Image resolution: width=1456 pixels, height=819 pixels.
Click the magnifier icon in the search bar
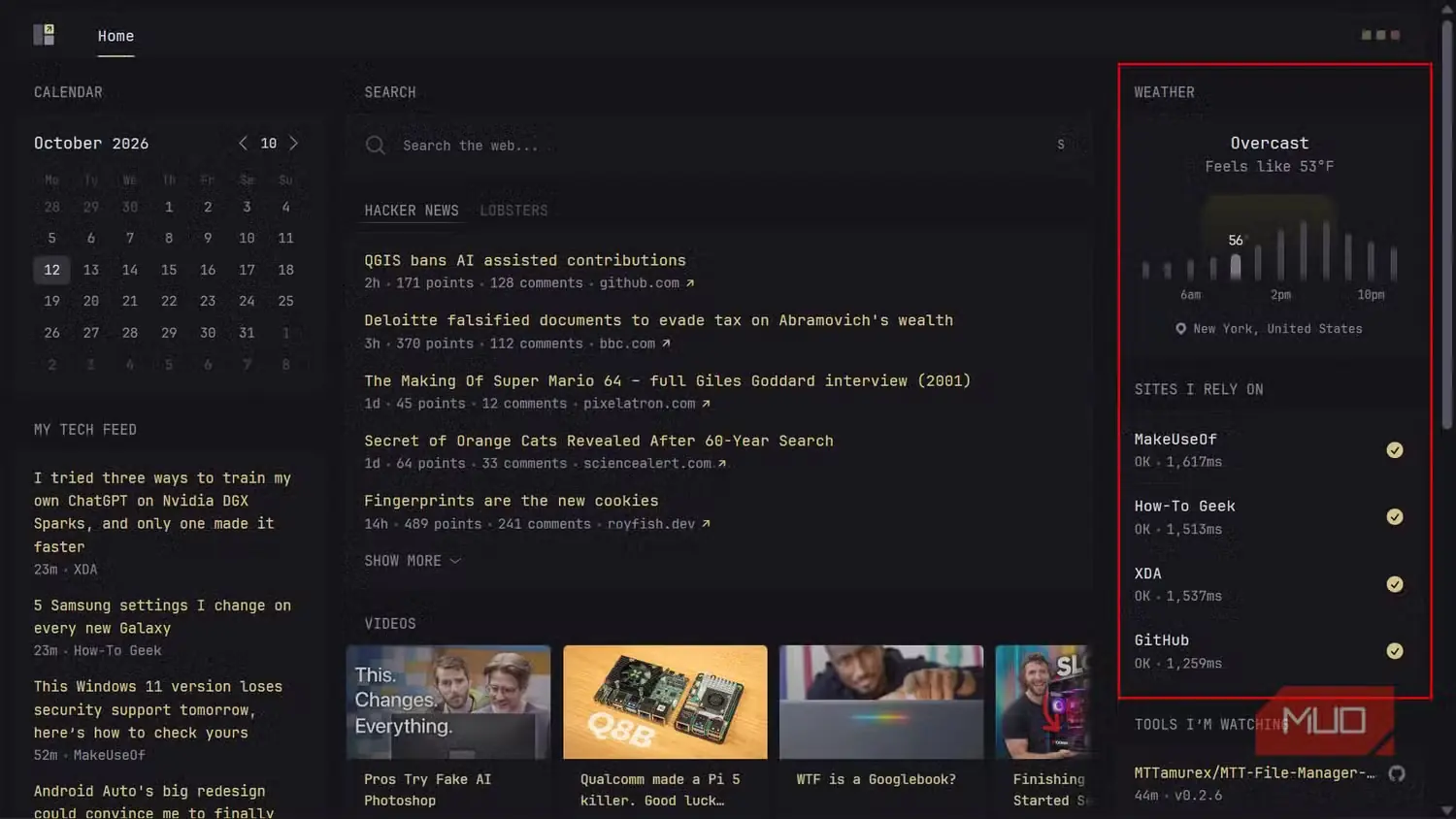(x=376, y=146)
